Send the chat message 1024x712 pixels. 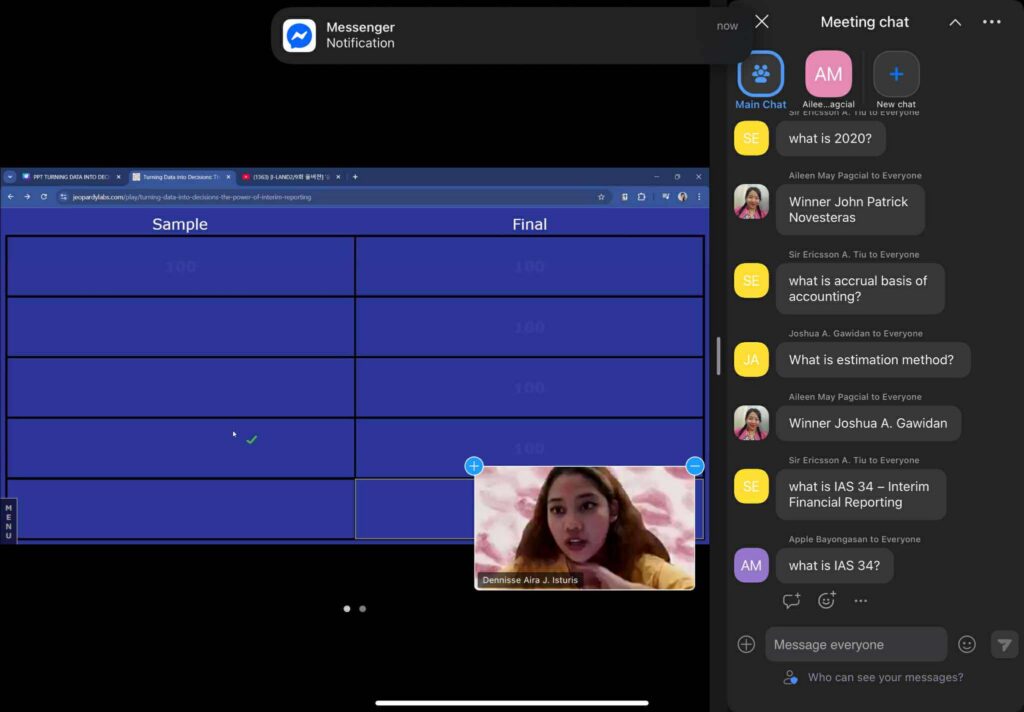1004,645
